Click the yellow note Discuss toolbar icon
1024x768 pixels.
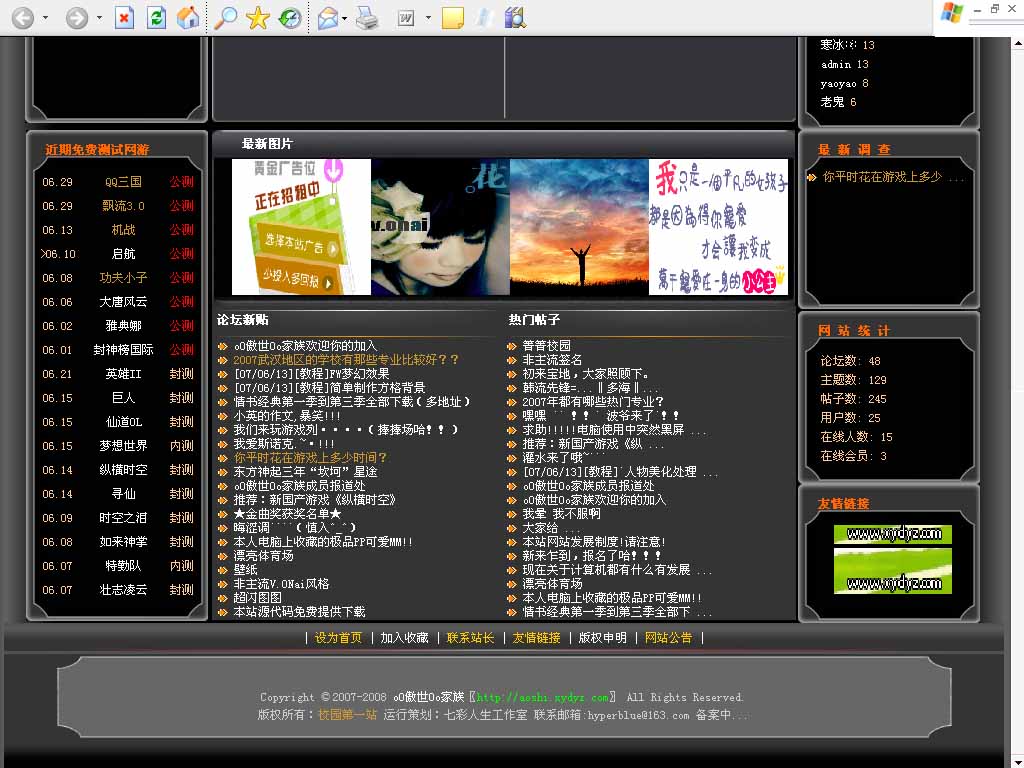click(453, 18)
